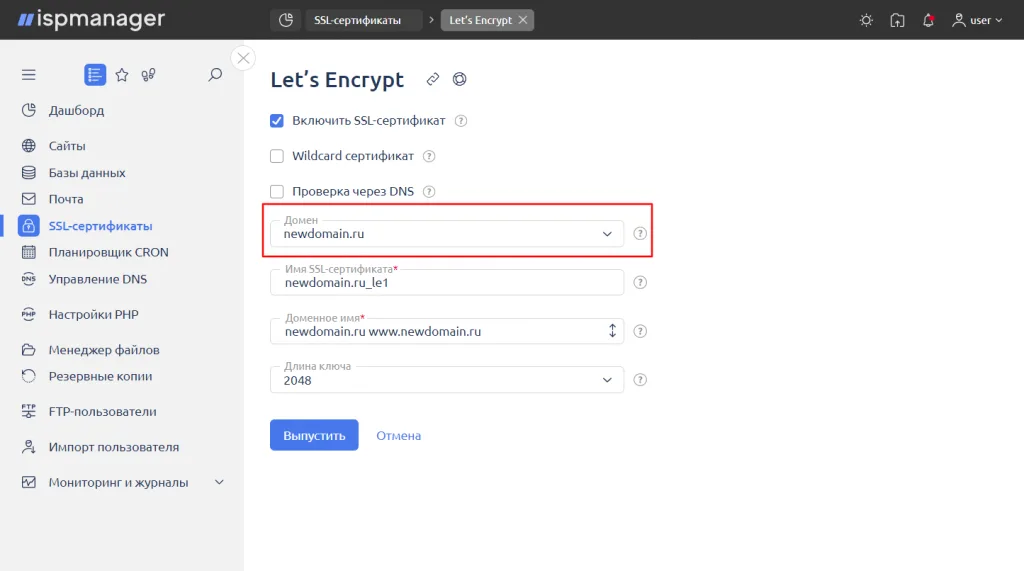This screenshot has width=1024, height=571.
Task: Open Дашборд in sidebar
Action: (76, 110)
